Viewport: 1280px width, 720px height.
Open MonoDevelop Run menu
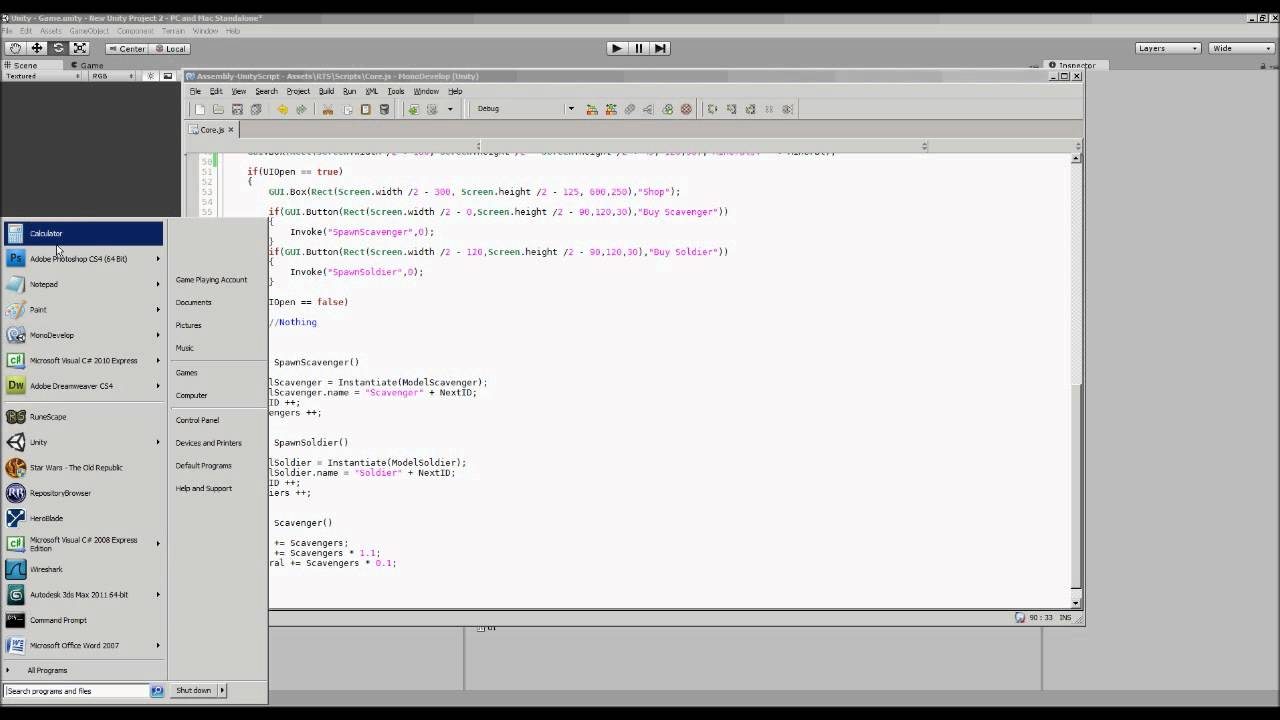pos(349,91)
